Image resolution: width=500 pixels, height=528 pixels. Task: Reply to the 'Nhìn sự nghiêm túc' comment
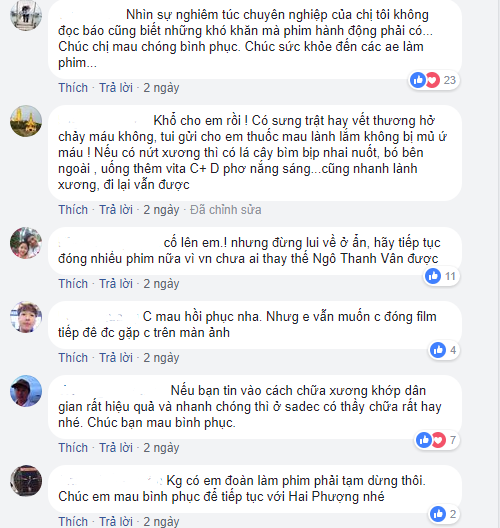[x=116, y=88]
